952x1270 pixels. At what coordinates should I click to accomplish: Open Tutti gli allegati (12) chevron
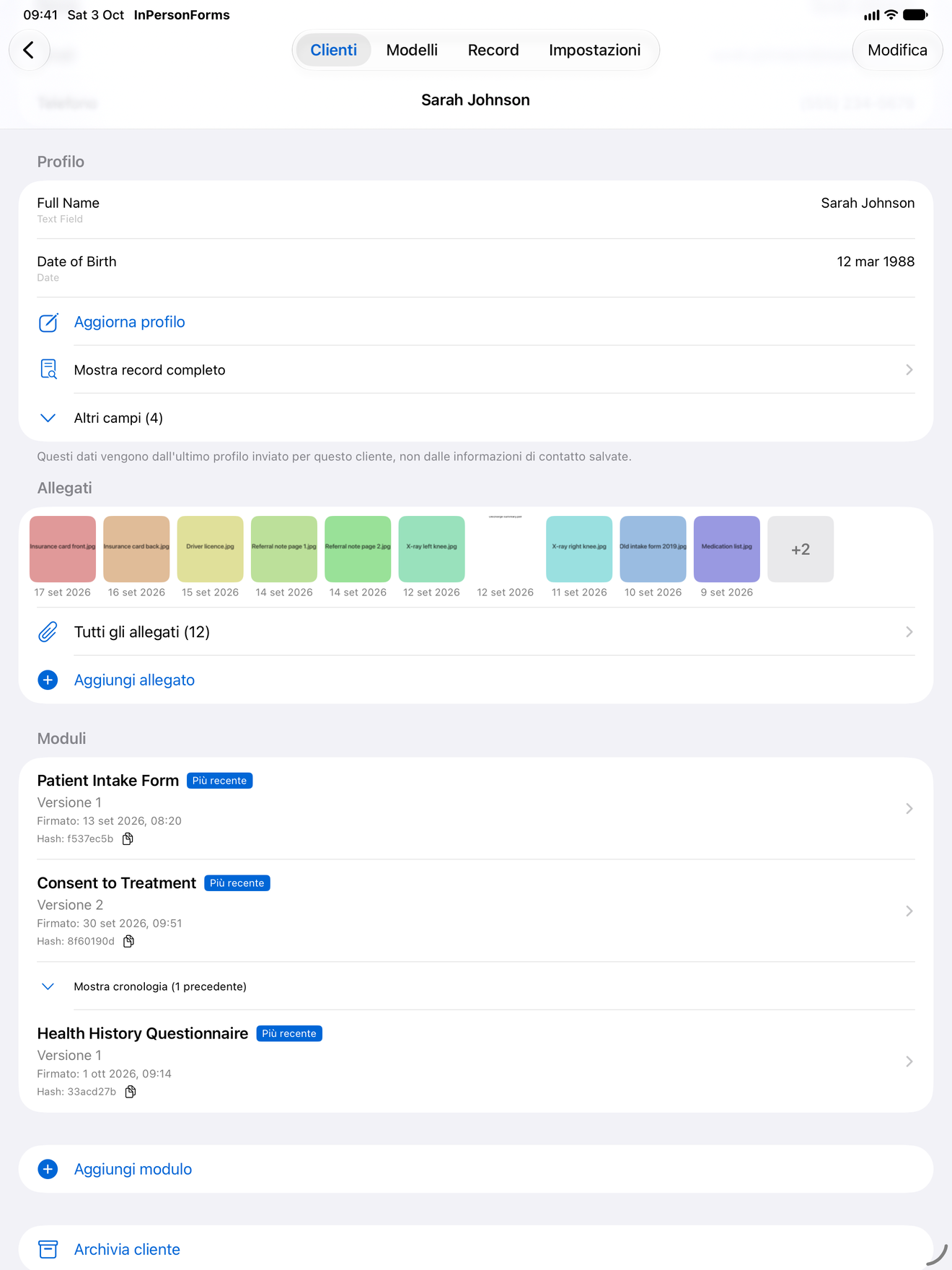(909, 632)
